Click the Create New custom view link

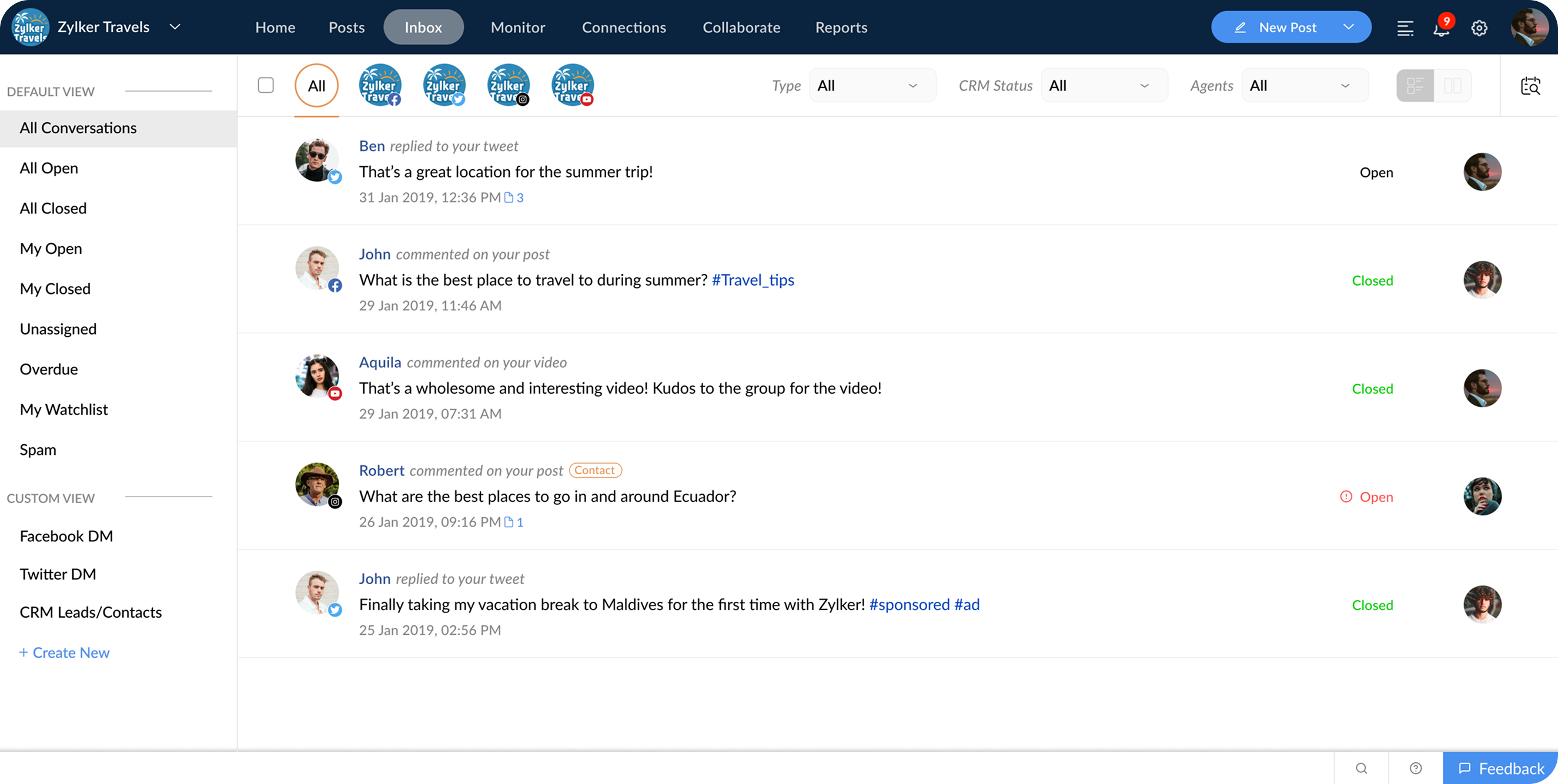click(x=64, y=653)
